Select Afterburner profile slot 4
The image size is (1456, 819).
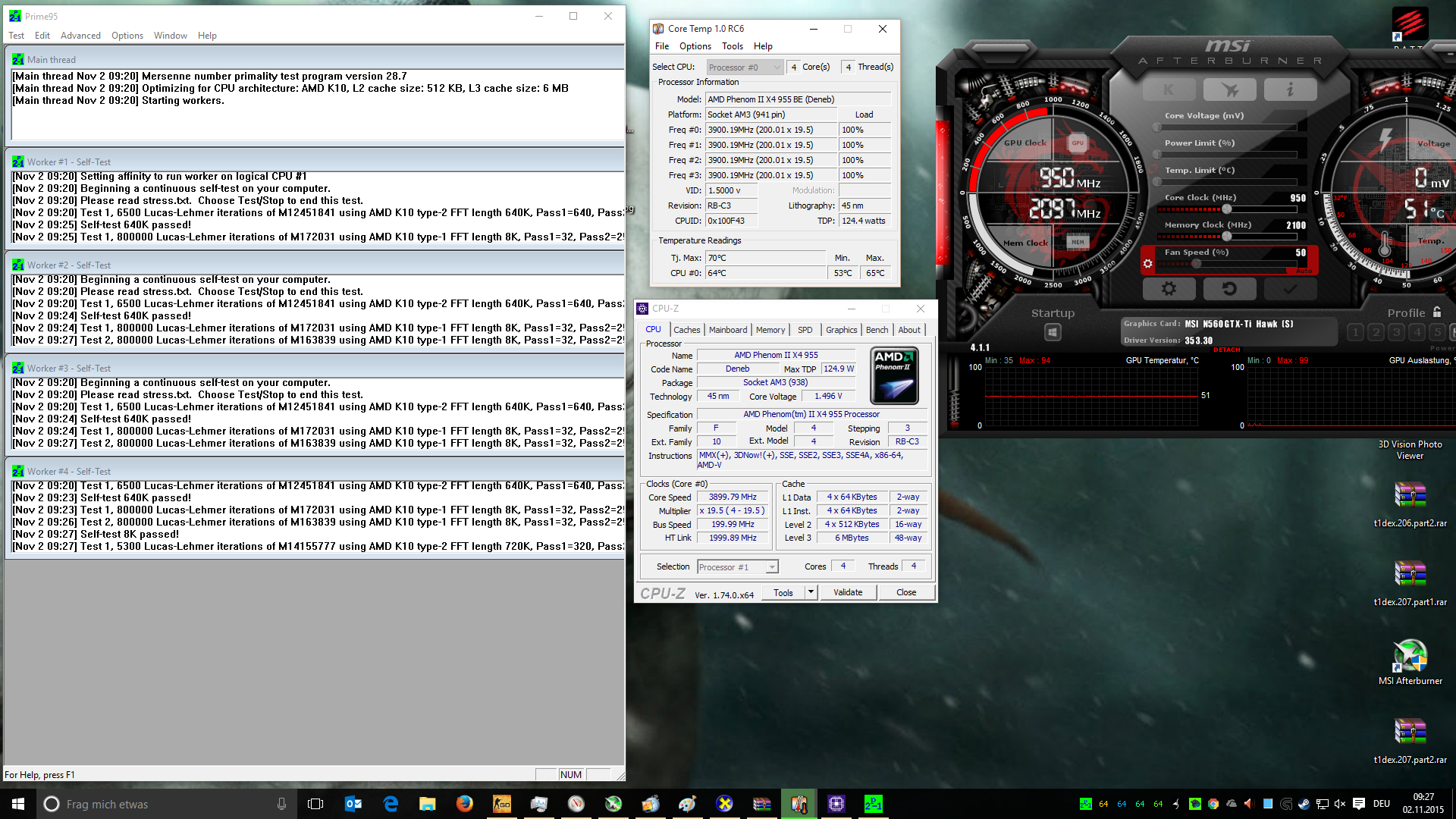[x=1417, y=332]
